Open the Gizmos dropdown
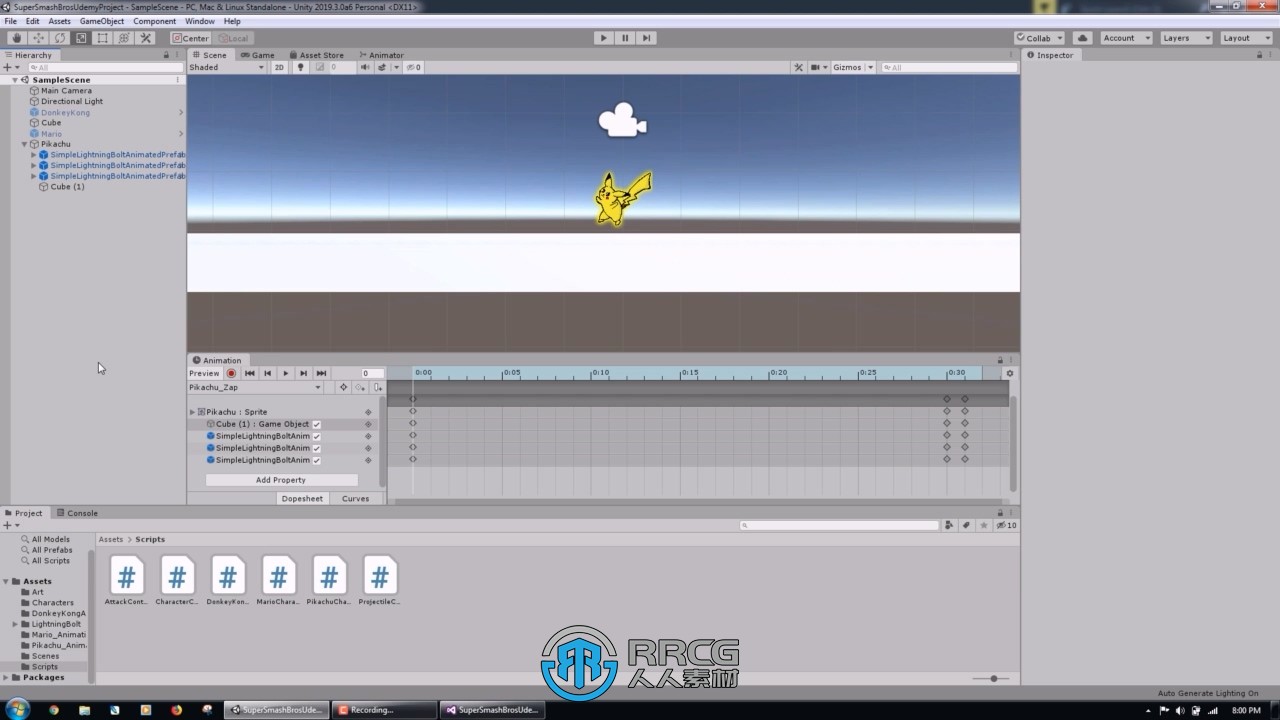Screen dimensions: 1280x720 [x=853, y=67]
